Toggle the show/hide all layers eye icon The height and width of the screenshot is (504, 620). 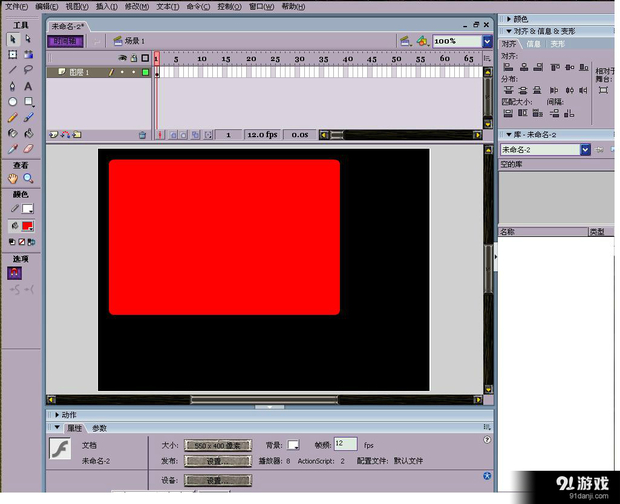click(122, 58)
